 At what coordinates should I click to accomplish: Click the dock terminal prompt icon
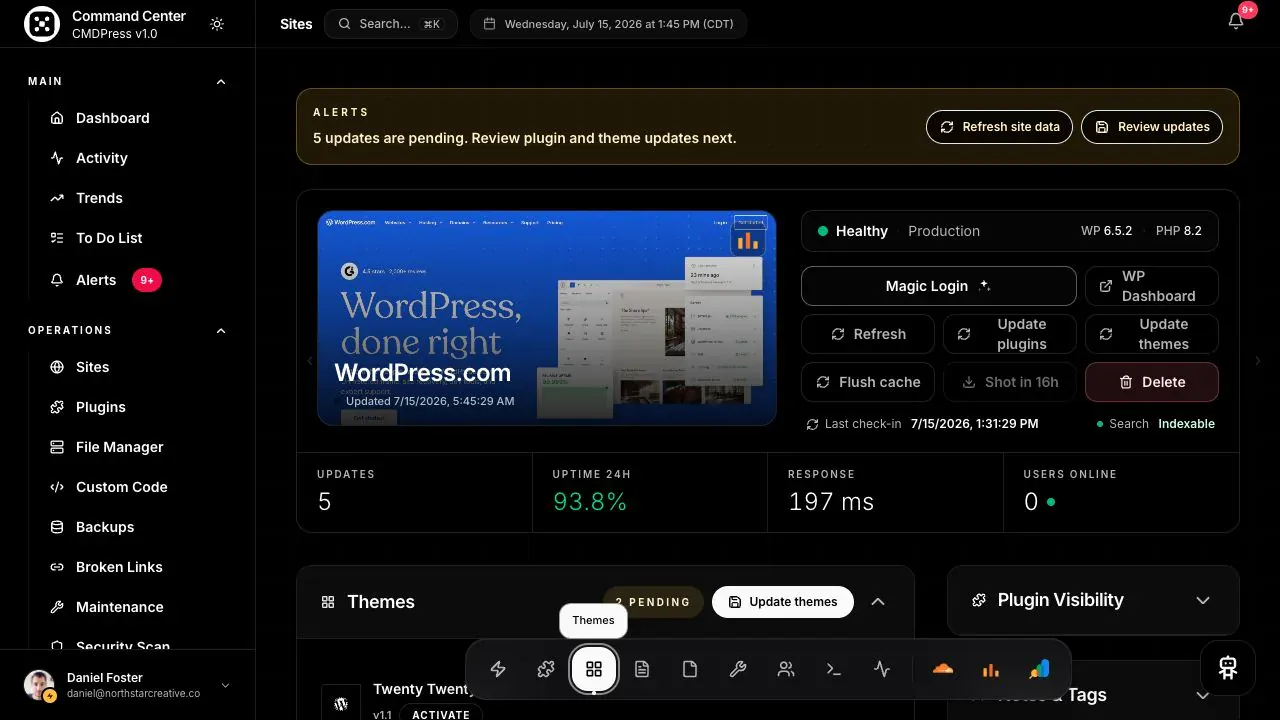(834, 670)
